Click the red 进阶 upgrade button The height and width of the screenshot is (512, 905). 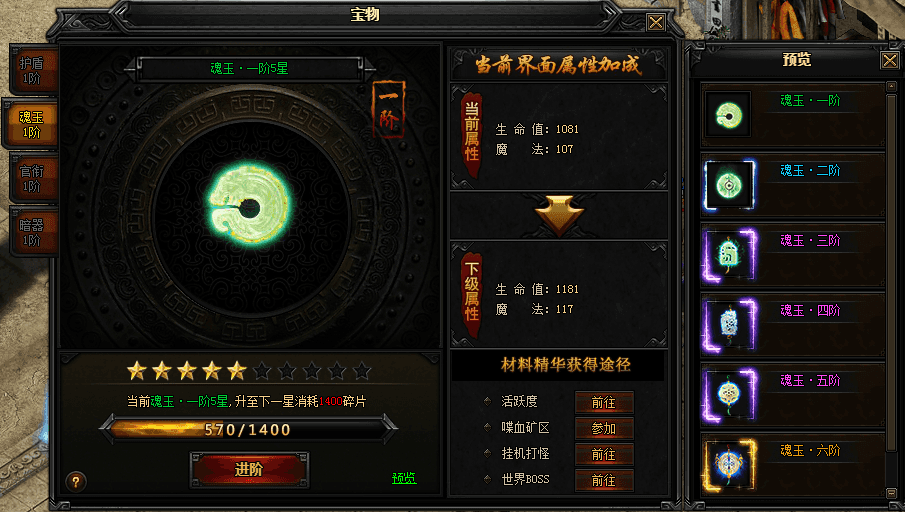click(x=249, y=469)
